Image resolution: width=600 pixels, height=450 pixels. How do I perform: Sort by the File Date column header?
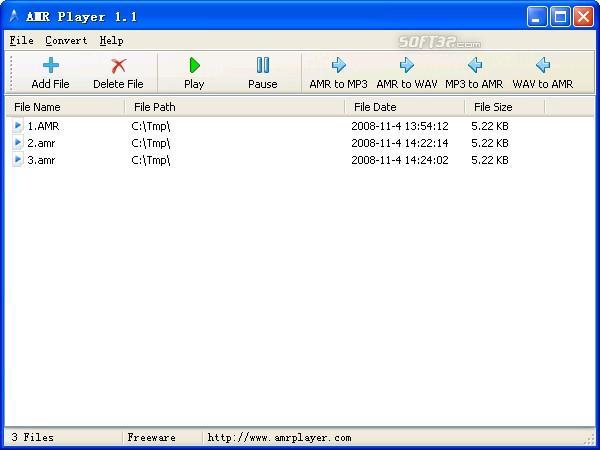coord(405,107)
